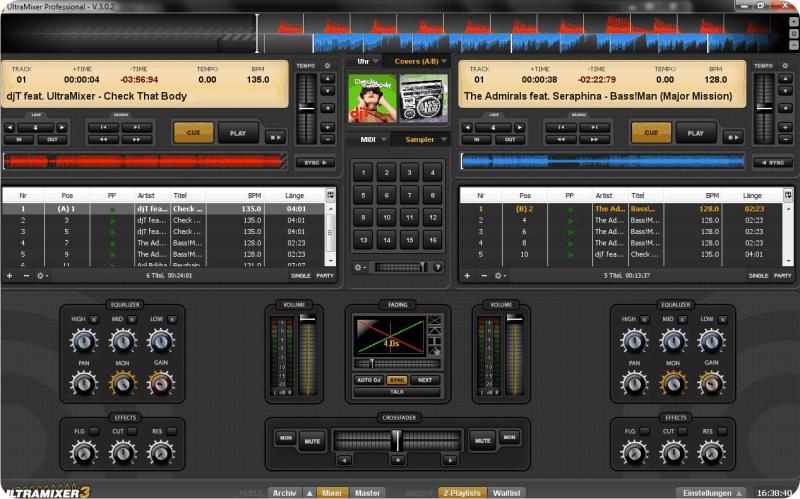Click the left deck tempo settings gear

[x=326, y=66]
